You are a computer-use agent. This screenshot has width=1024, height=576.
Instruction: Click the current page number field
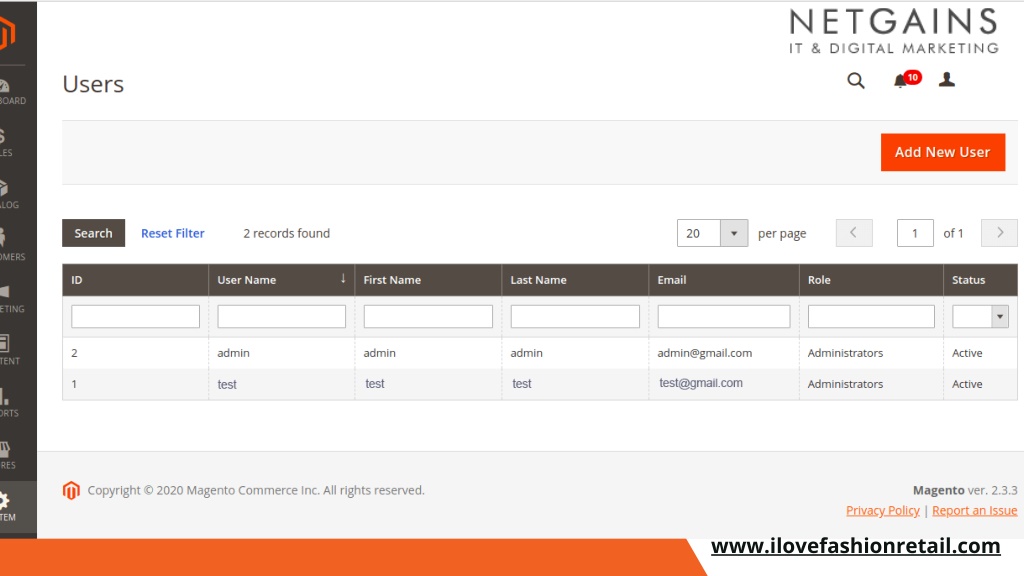coord(915,233)
